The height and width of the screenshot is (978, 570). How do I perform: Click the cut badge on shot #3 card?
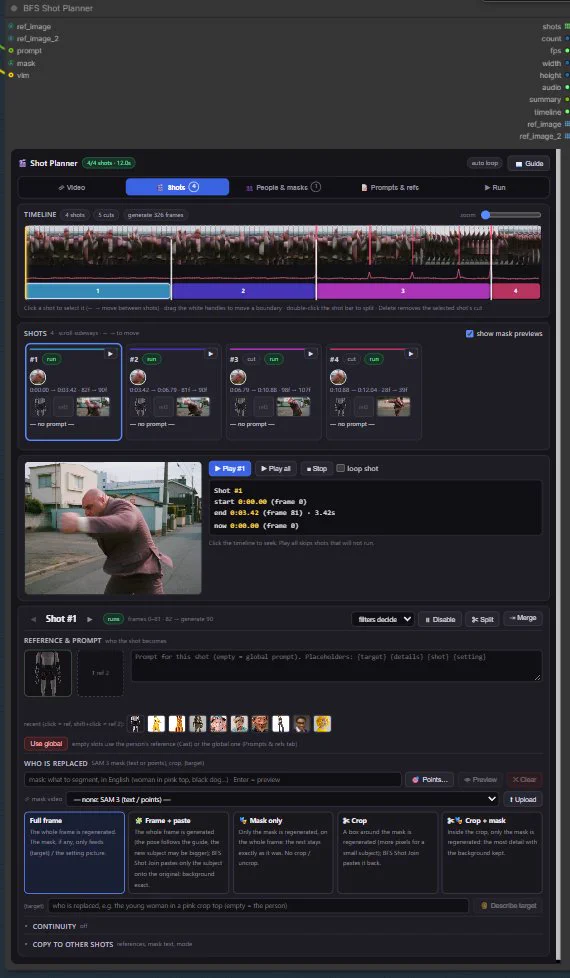click(252, 359)
